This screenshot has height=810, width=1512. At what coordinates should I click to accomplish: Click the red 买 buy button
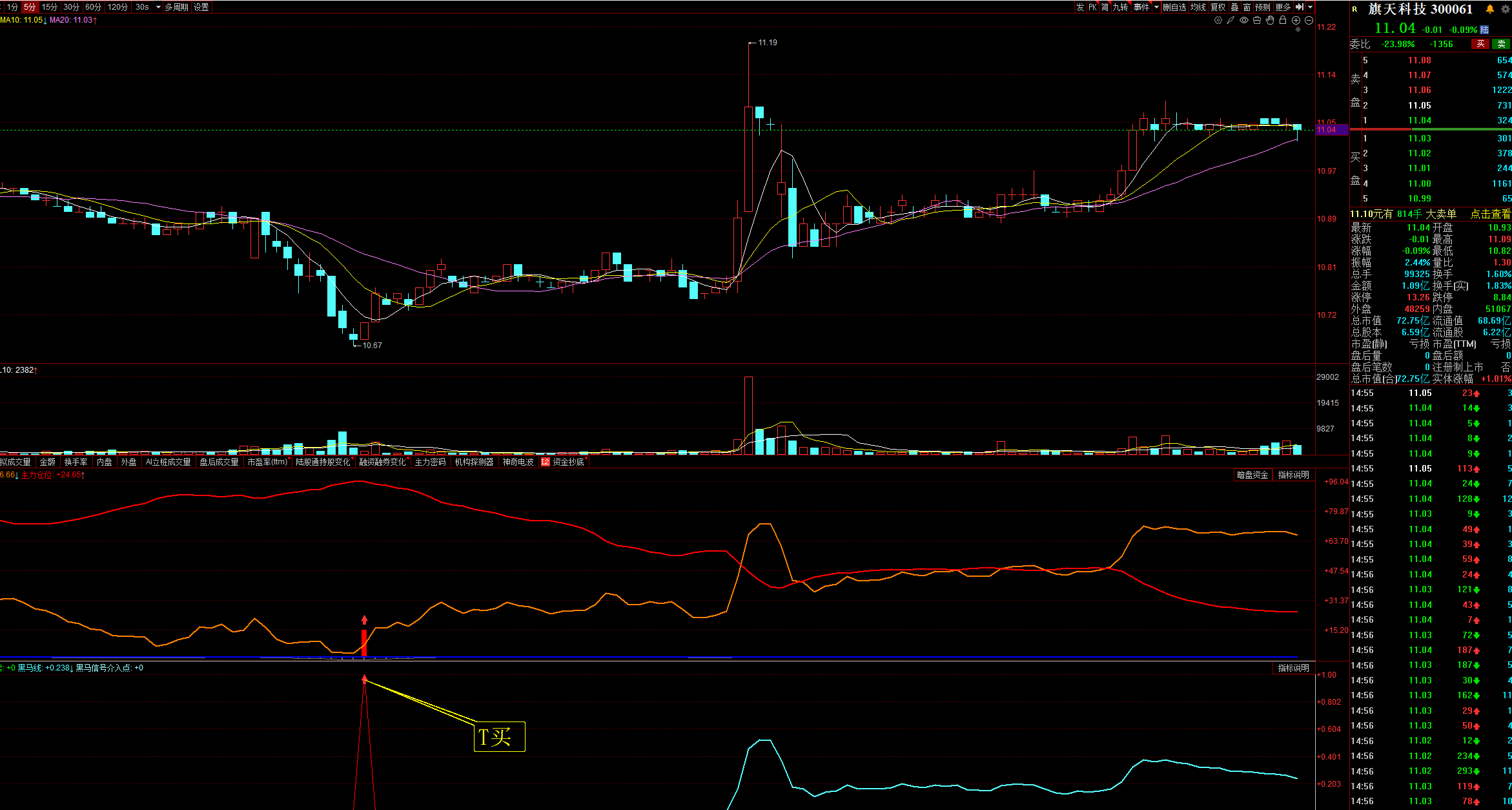(1480, 44)
